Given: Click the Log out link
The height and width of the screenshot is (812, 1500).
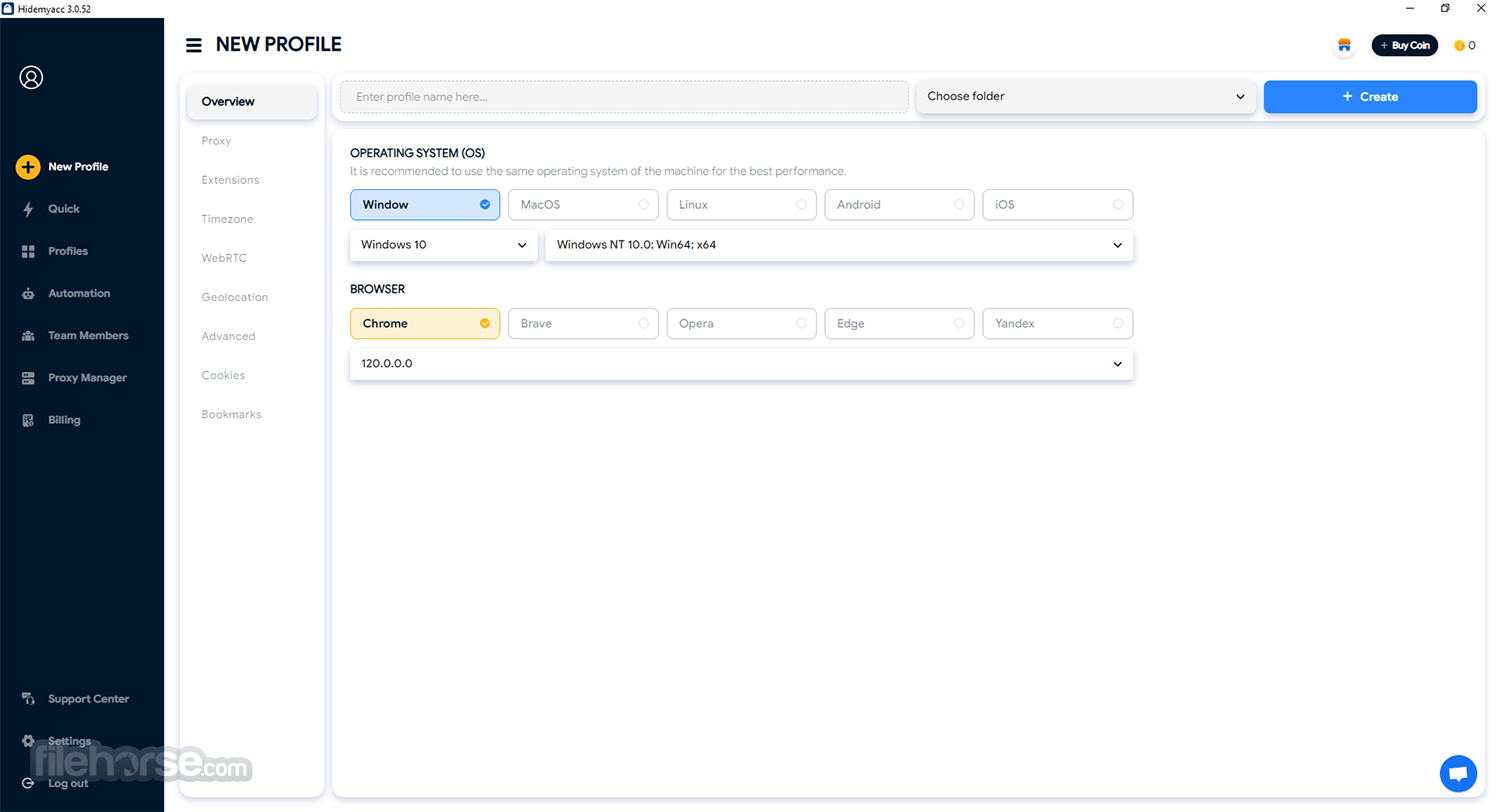Looking at the screenshot, I should tap(68, 783).
